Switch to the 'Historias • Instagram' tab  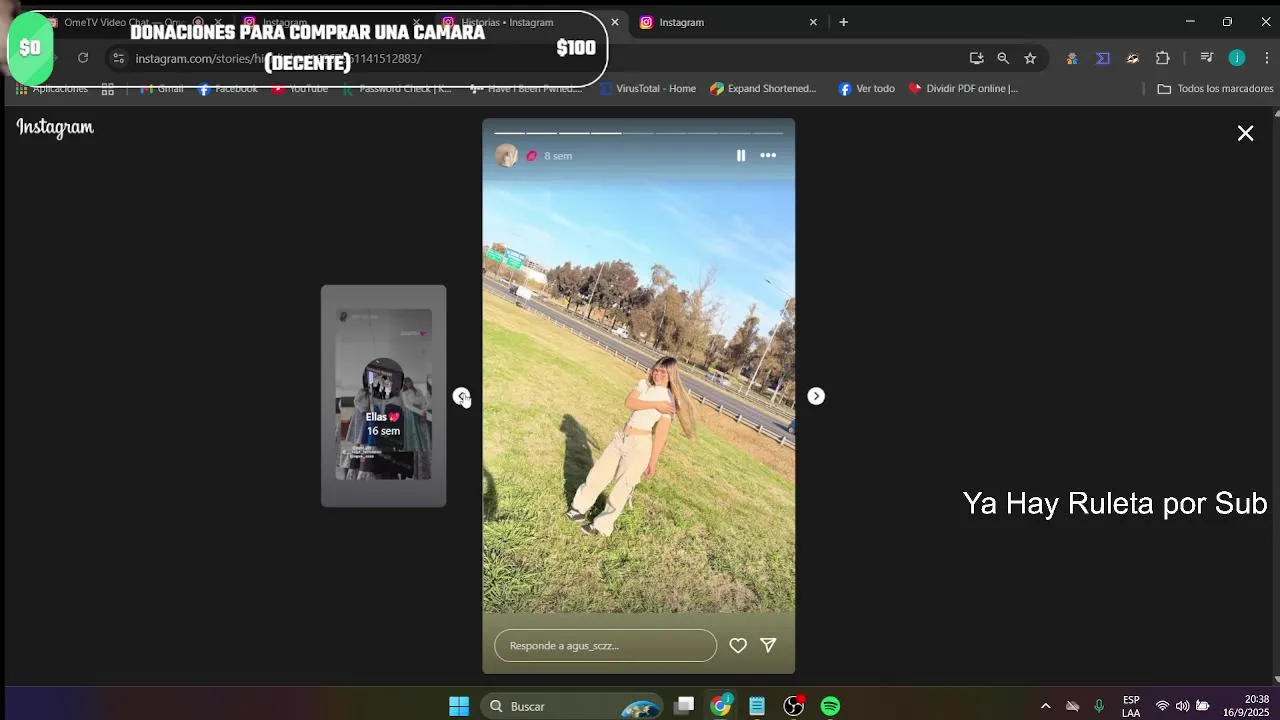click(x=507, y=22)
